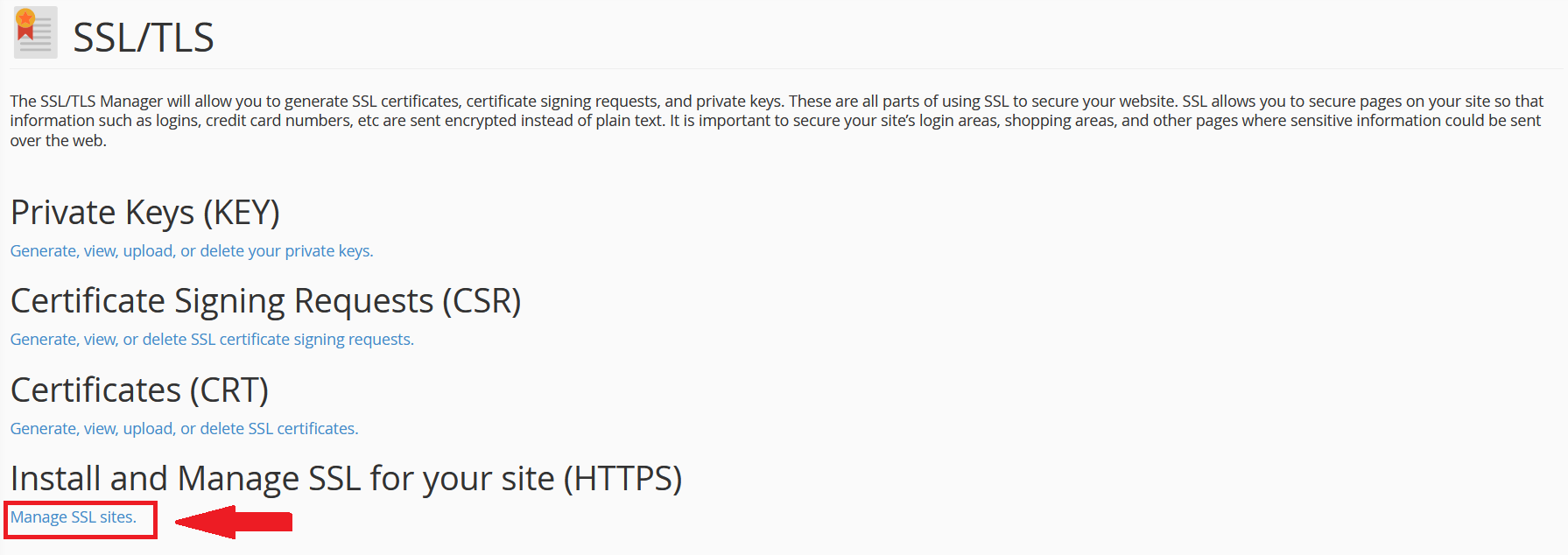Open the SSL certificate signing requests link
The image size is (1568, 555).
[212, 340]
